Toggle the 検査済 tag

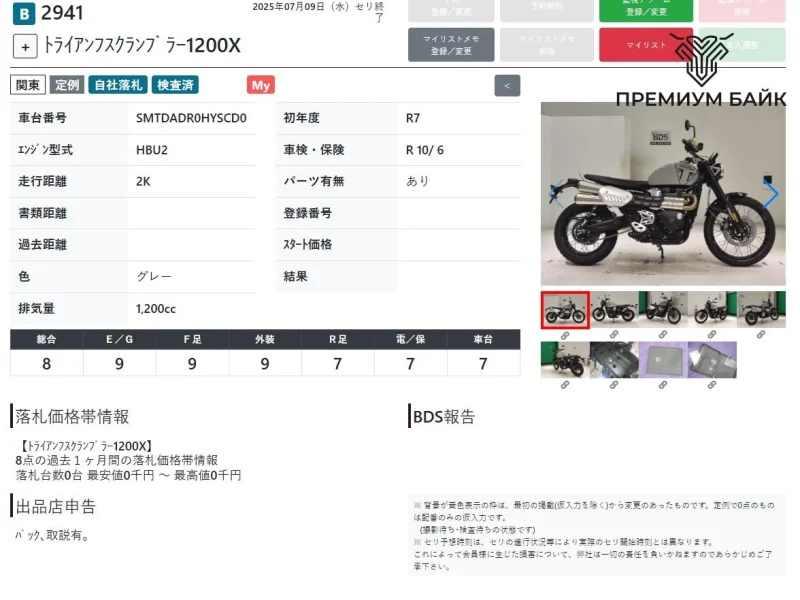[176, 85]
